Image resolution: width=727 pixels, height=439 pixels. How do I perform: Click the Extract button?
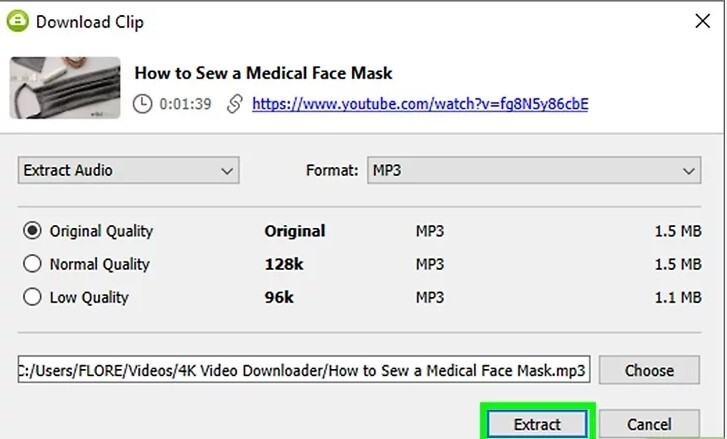click(x=537, y=424)
